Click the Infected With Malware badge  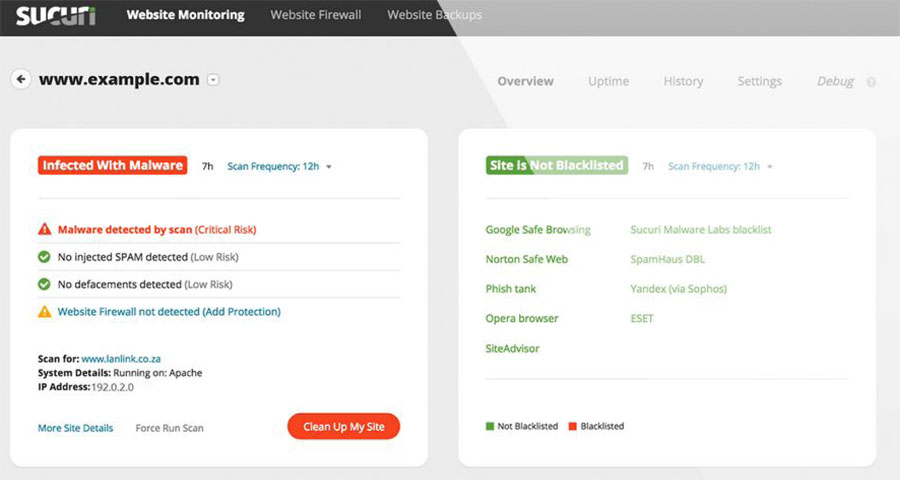point(112,165)
